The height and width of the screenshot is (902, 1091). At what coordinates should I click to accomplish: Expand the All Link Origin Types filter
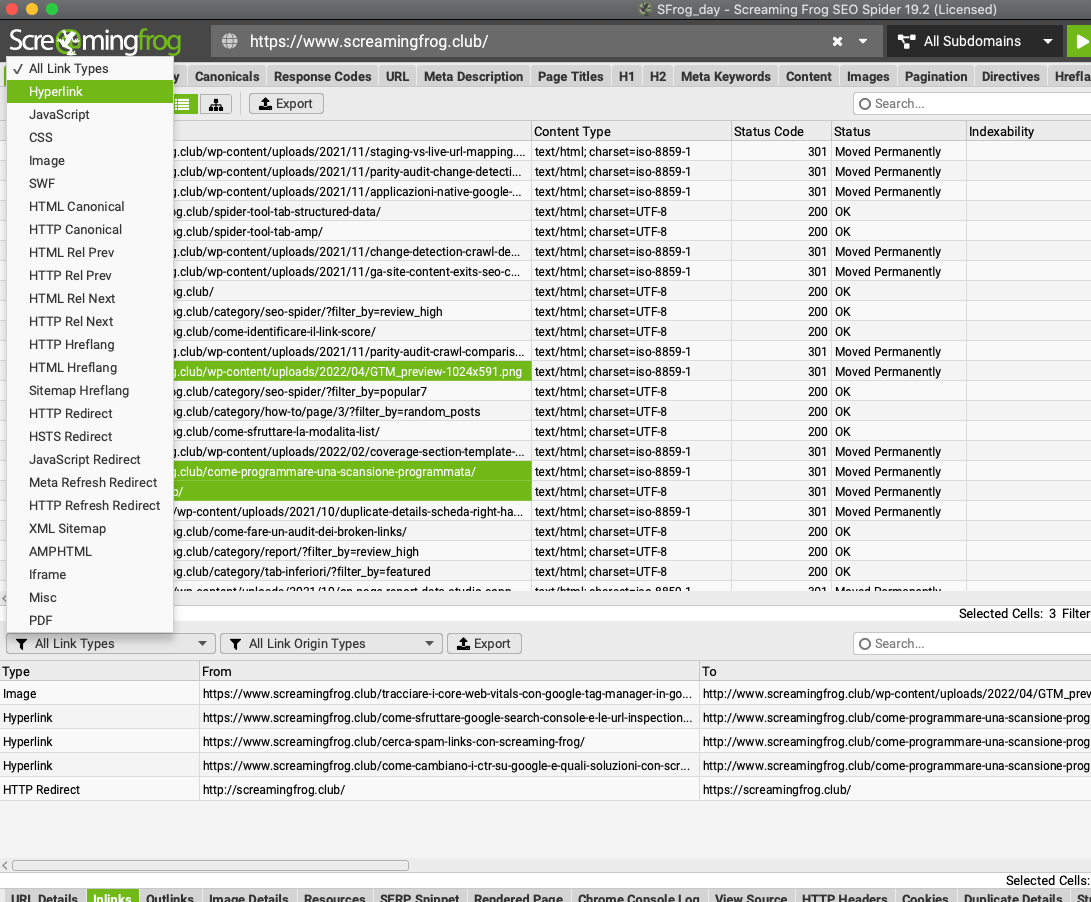pyautogui.click(x=330, y=644)
